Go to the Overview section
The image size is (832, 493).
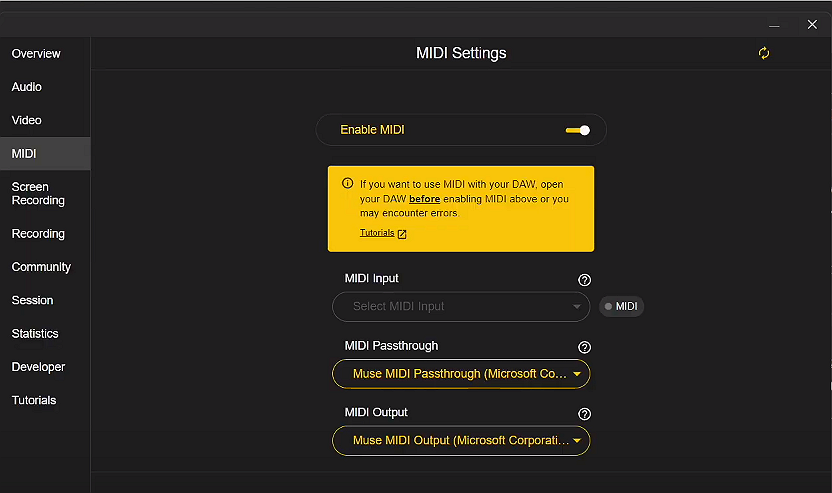pos(36,54)
